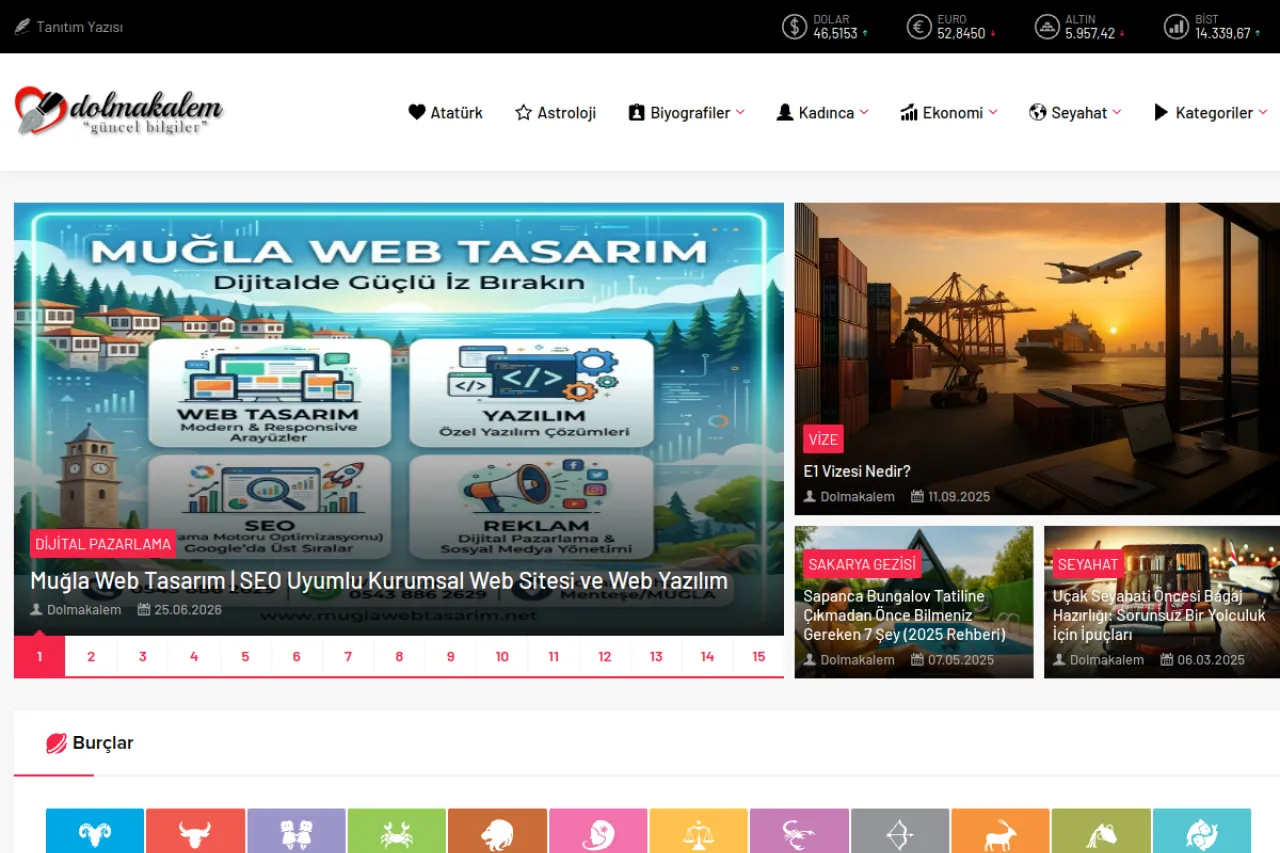Click the SEYAHAT category tag

coord(1088,564)
